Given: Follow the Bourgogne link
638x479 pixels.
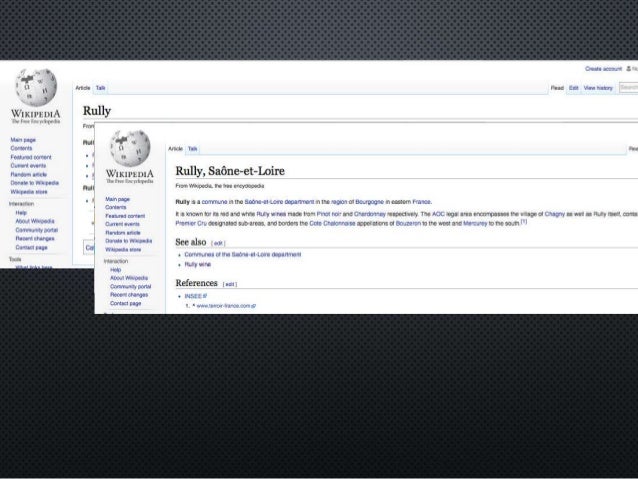Looking at the screenshot, I should click(x=369, y=202).
